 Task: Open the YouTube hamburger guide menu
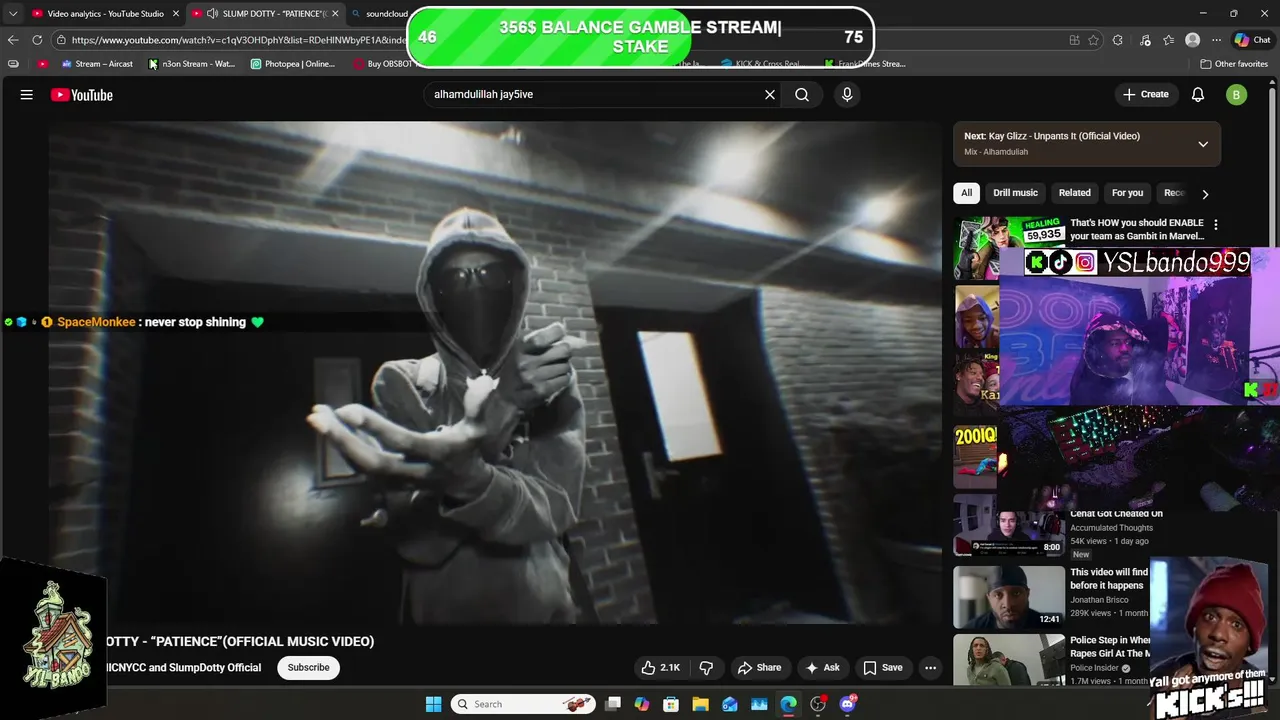[27, 95]
